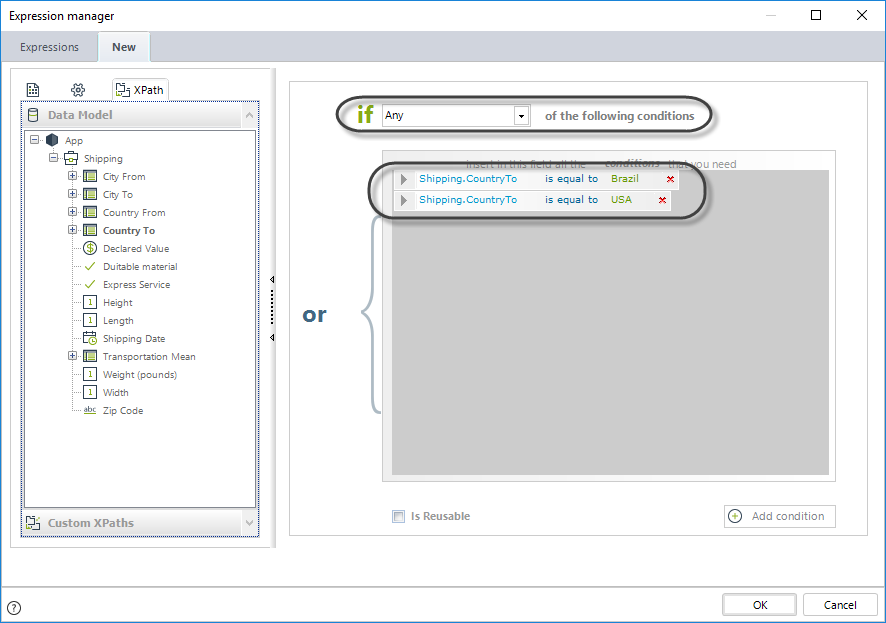Click the Shipping Date calendar icon
The width and height of the screenshot is (886, 623).
(90, 338)
